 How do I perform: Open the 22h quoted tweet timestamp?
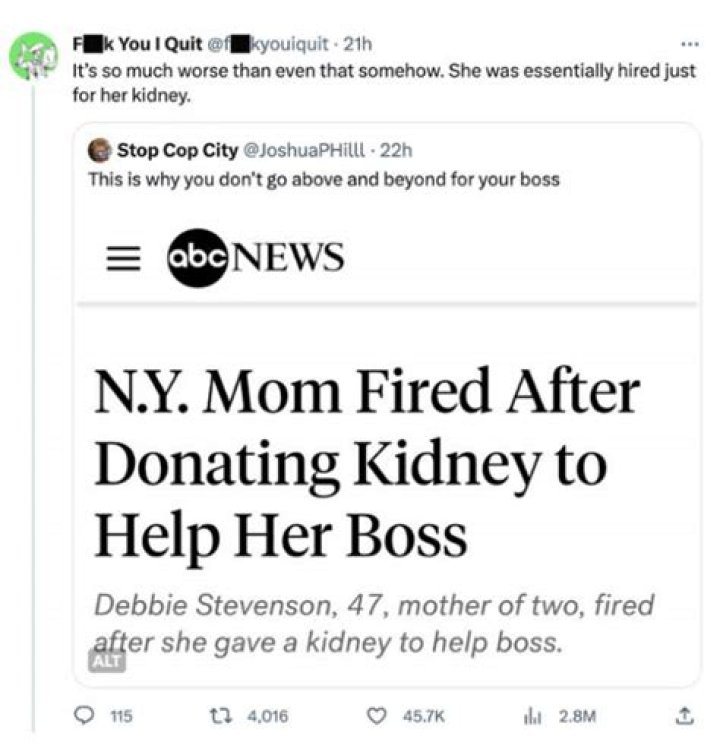coord(396,151)
